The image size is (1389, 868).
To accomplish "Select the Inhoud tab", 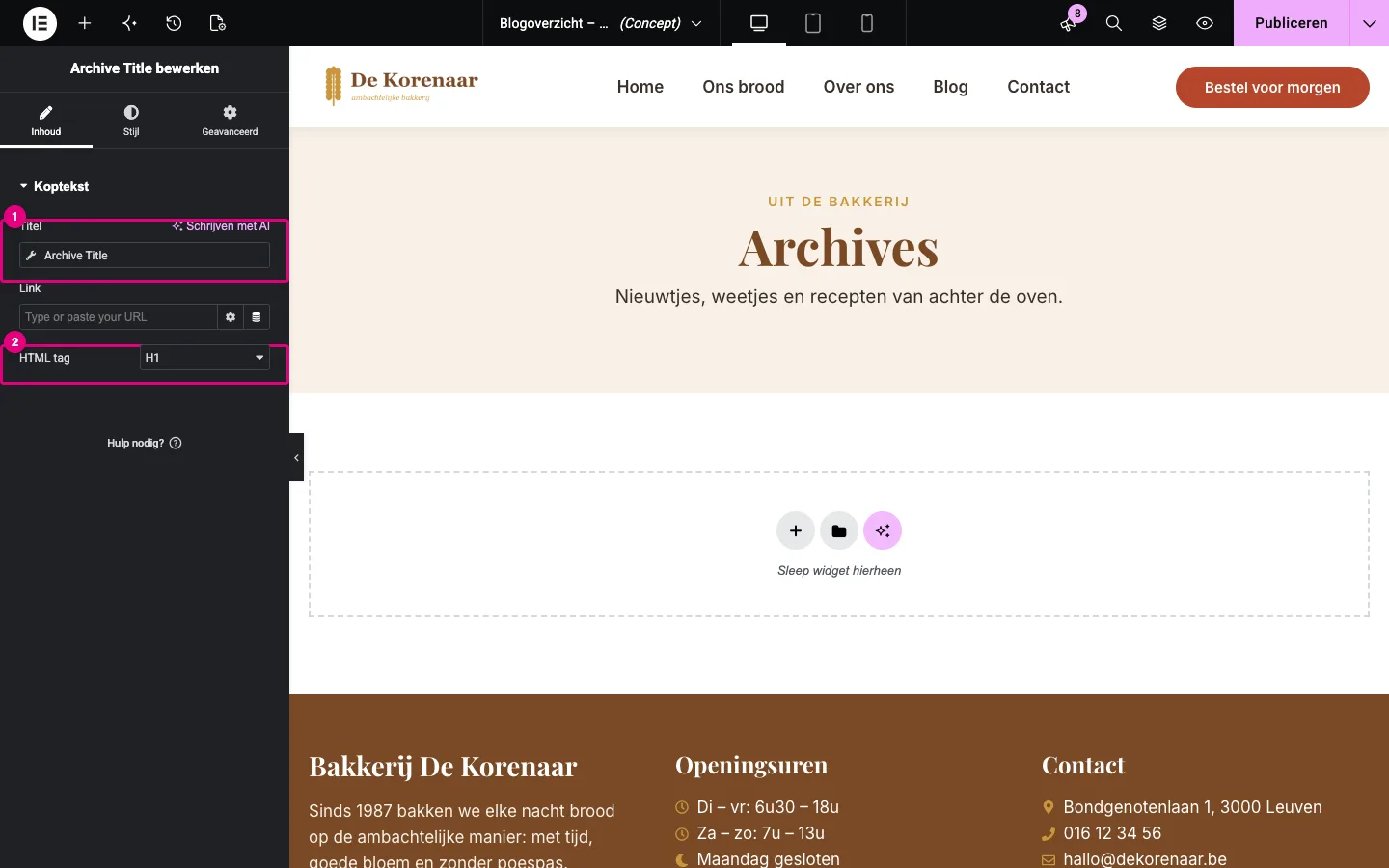I will click(x=46, y=121).
